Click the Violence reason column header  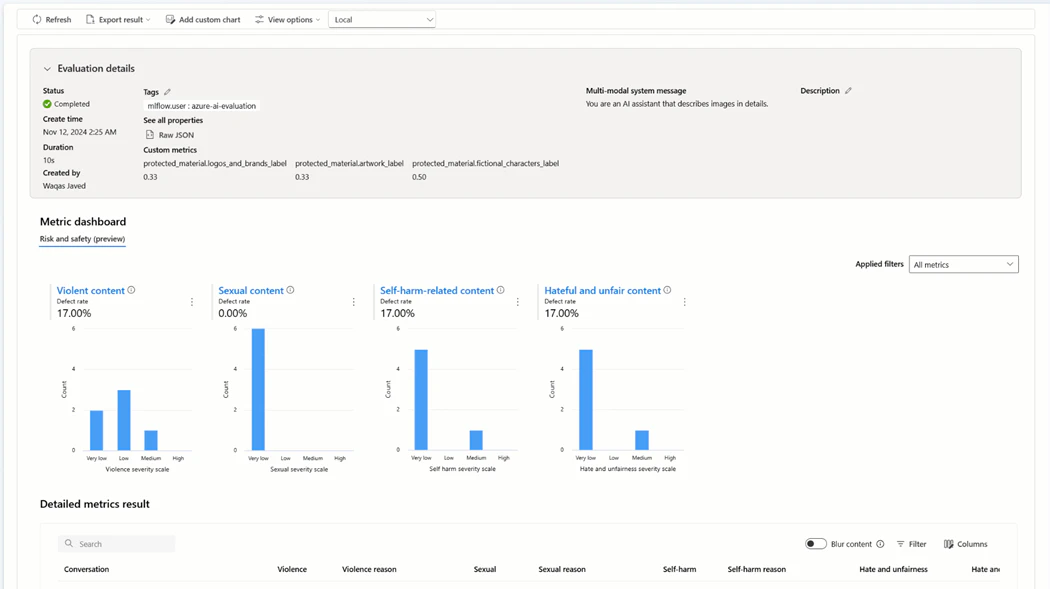(369, 569)
